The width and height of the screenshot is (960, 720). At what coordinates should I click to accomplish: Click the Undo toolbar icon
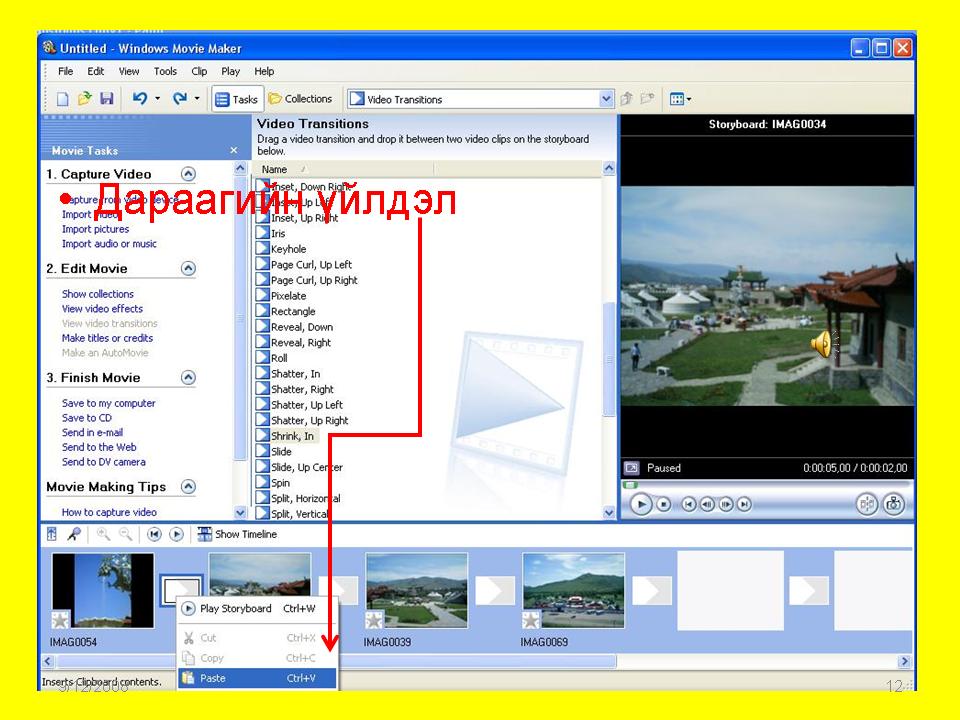[140, 99]
